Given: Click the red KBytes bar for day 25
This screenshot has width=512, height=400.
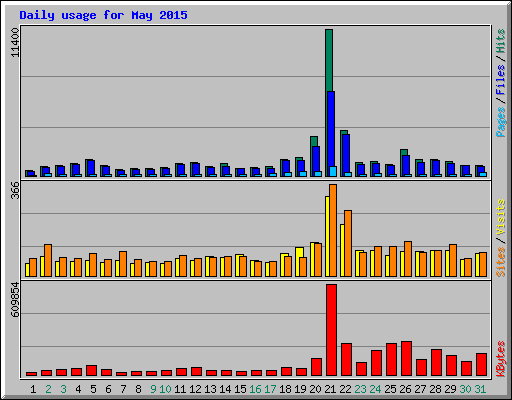Looking at the screenshot, I should (391, 360).
